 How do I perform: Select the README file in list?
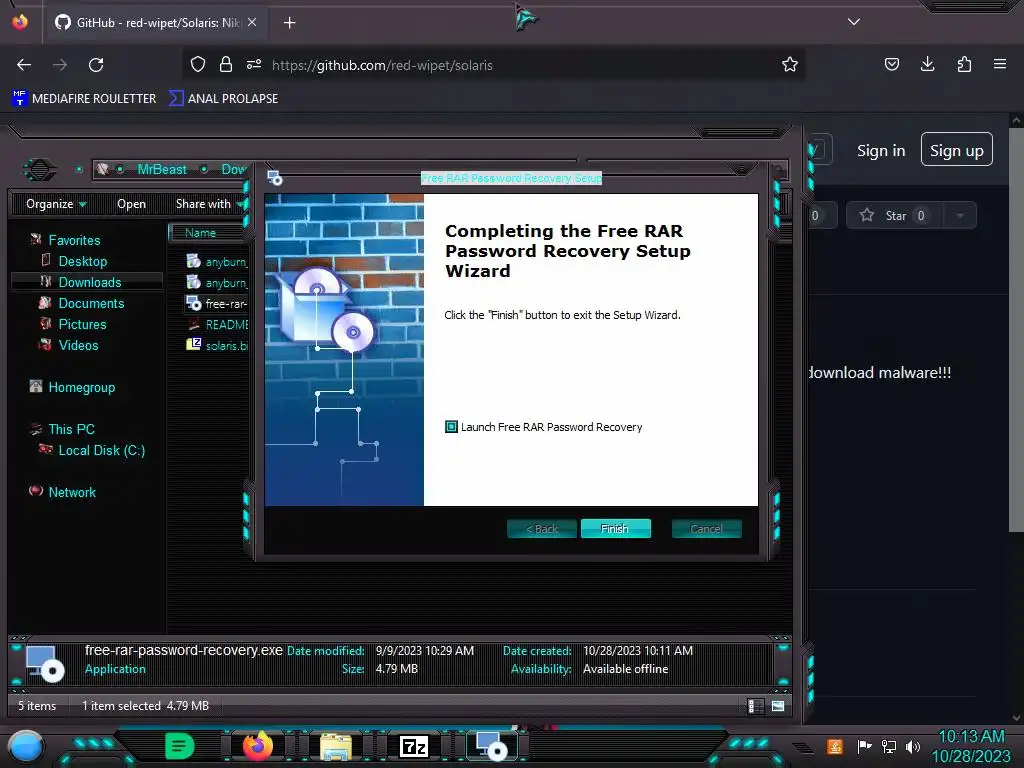click(217, 325)
